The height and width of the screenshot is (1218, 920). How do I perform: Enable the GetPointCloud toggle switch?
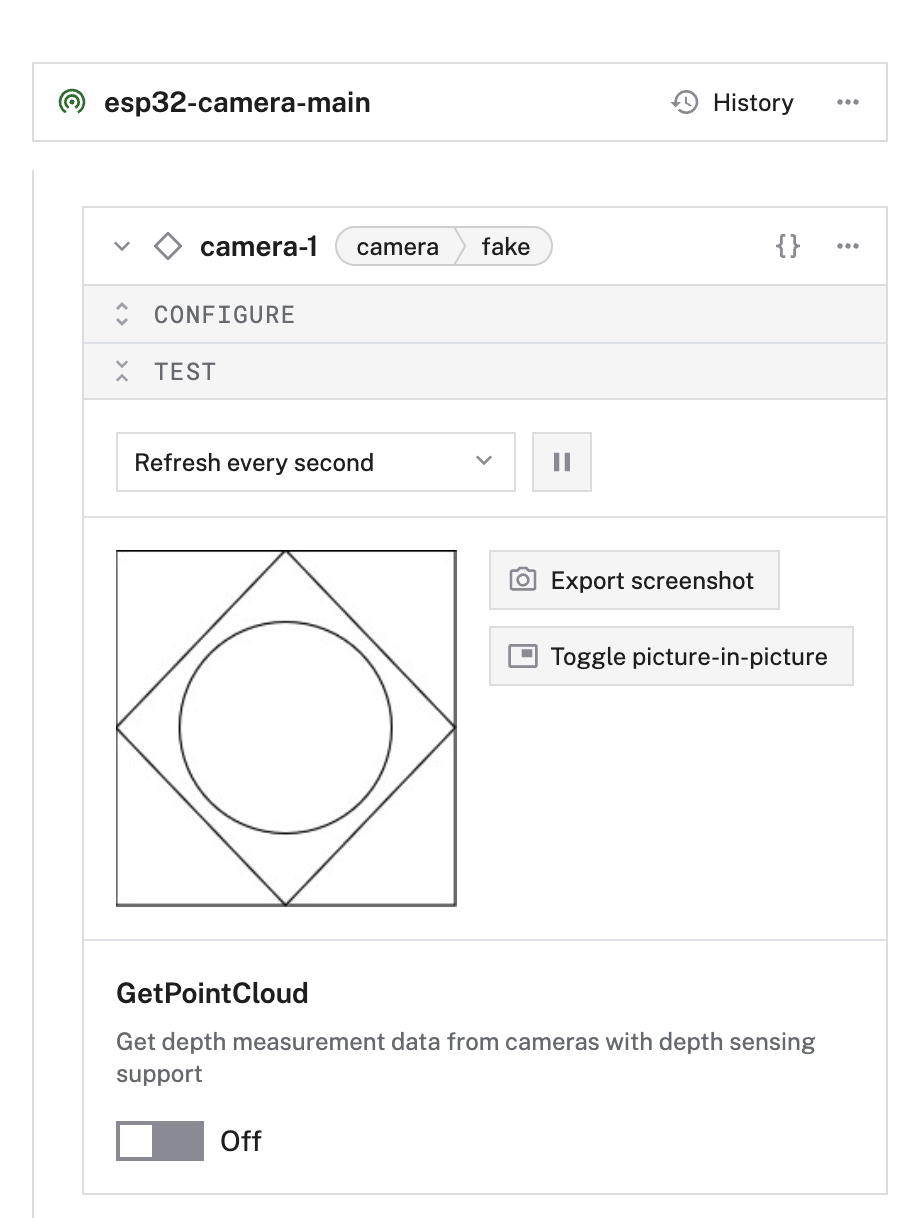point(160,1141)
